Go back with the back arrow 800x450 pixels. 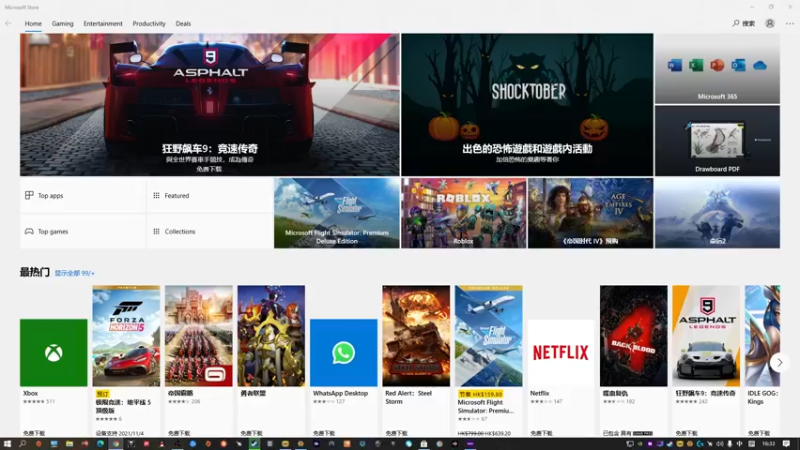8,23
